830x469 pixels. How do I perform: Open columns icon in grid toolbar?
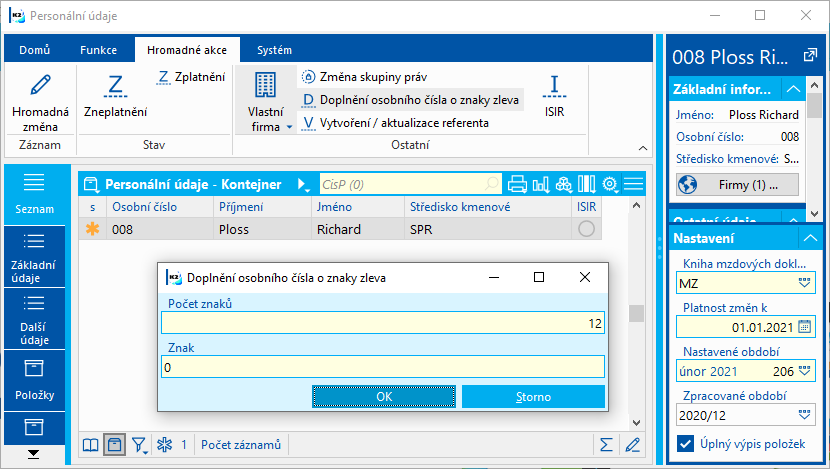[587, 184]
